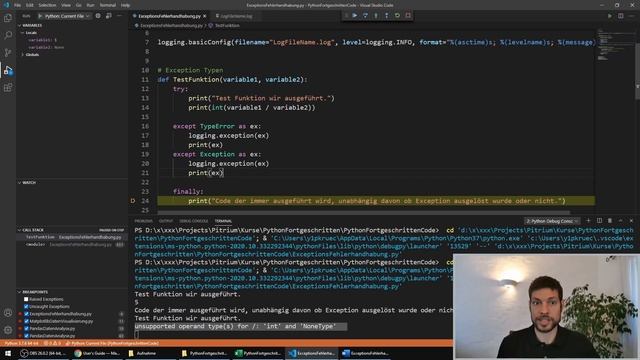
Task: Collapse the BREAKPOINTS section
Action: (x=33, y=292)
